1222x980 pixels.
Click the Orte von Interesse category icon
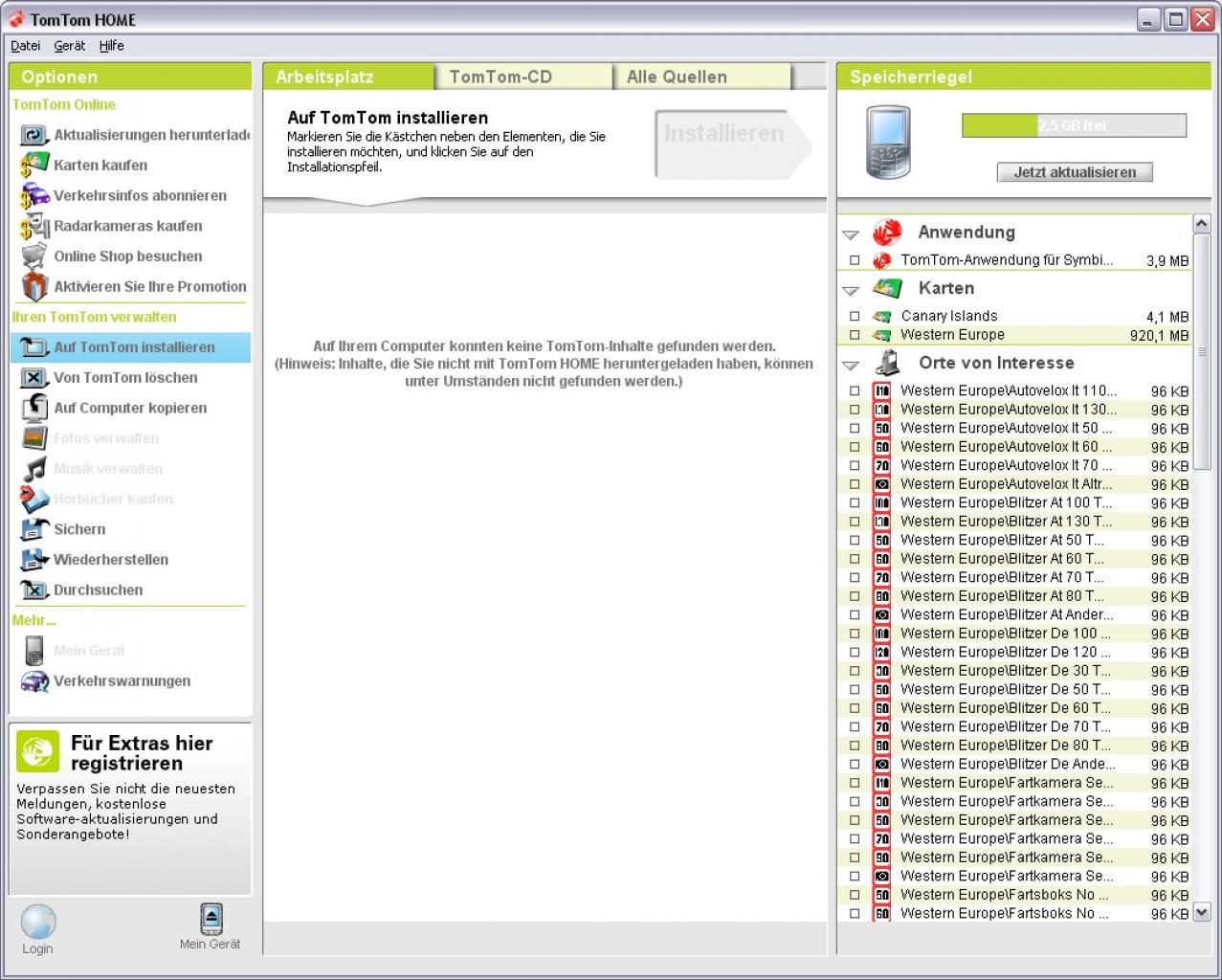click(x=889, y=363)
